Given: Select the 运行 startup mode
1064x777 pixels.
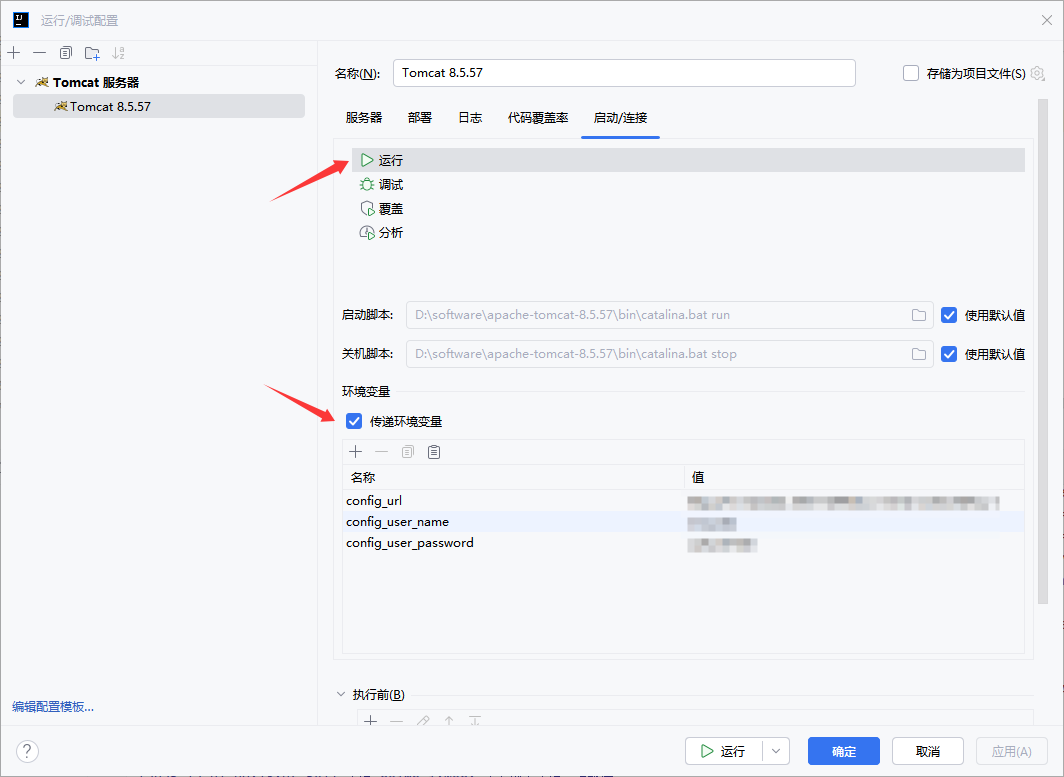Looking at the screenshot, I should click(x=688, y=160).
